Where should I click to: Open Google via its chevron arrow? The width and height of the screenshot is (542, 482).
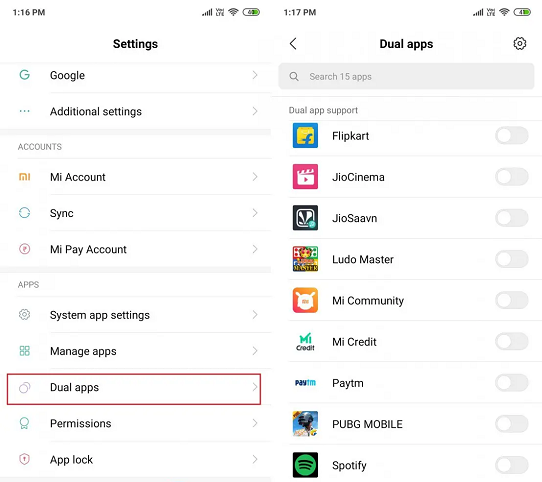255,75
